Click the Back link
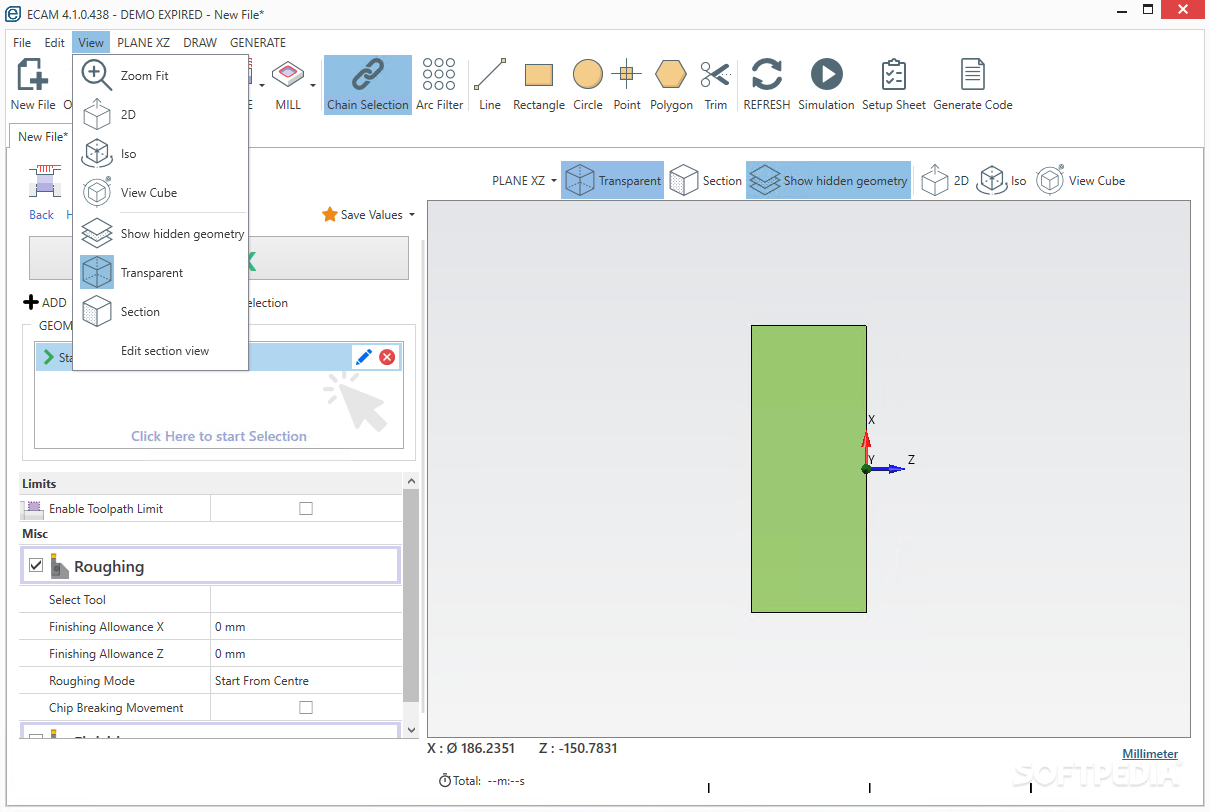 (41, 215)
